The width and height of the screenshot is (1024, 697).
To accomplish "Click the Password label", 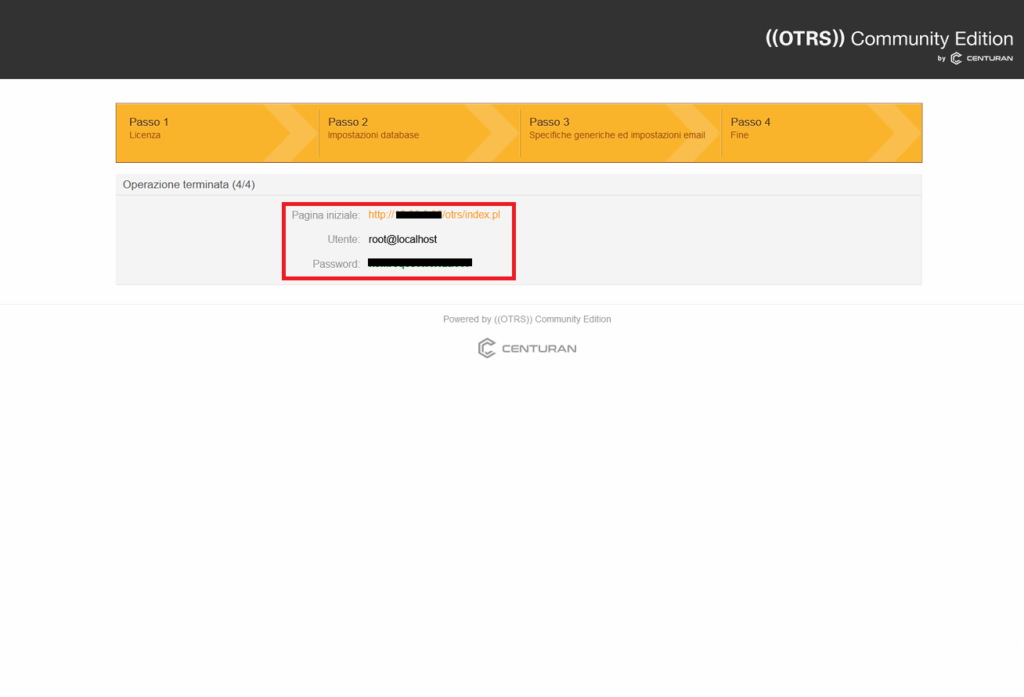I will point(336,264).
